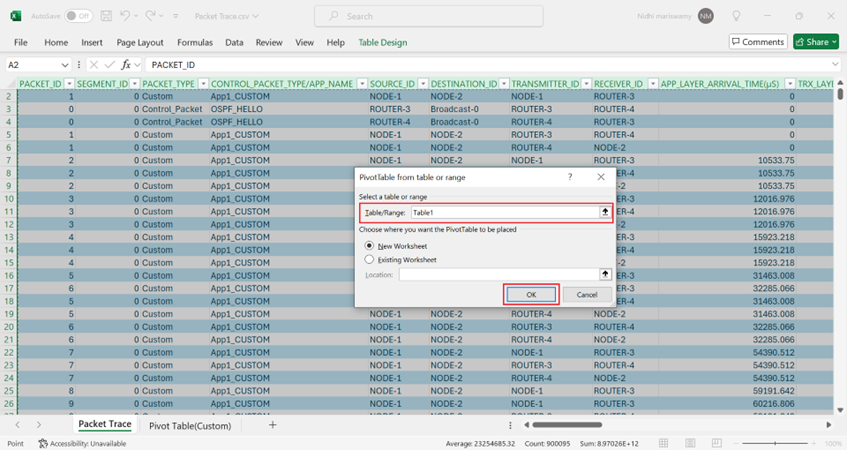The image size is (847, 450).
Task: Click the dialog Help question mark icon
Action: (x=570, y=177)
